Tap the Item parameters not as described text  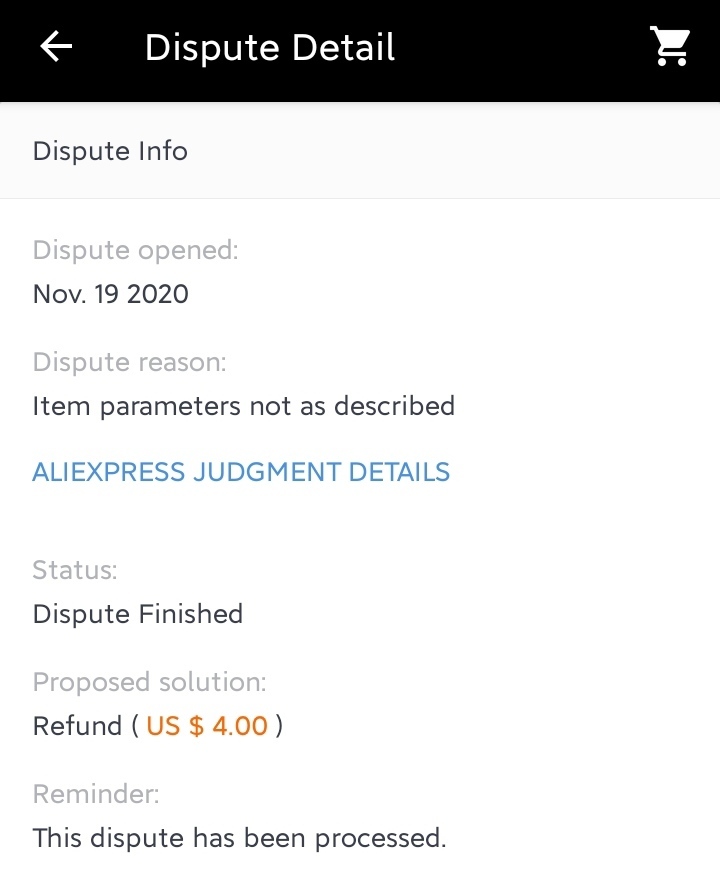pyautogui.click(x=244, y=406)
